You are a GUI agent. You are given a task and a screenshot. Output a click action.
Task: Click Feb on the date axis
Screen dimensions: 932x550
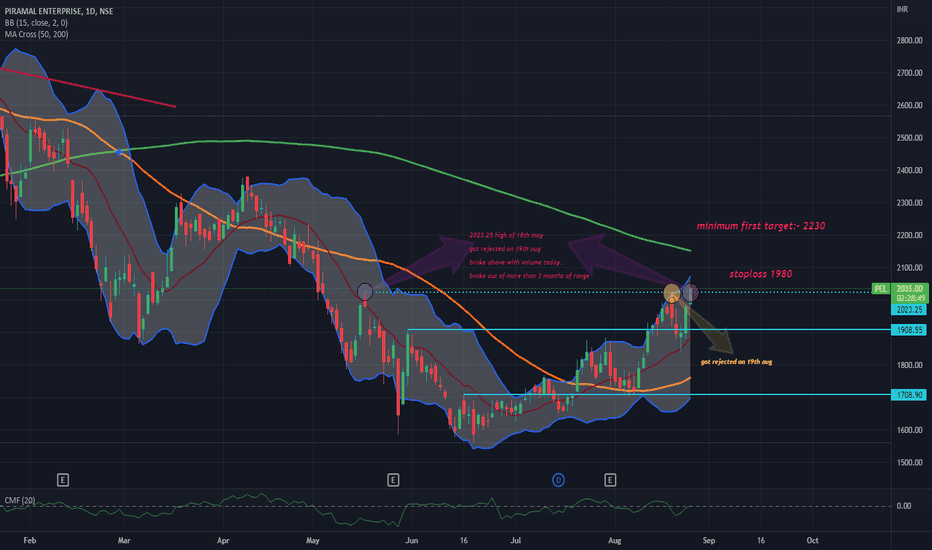coord(30,540)
